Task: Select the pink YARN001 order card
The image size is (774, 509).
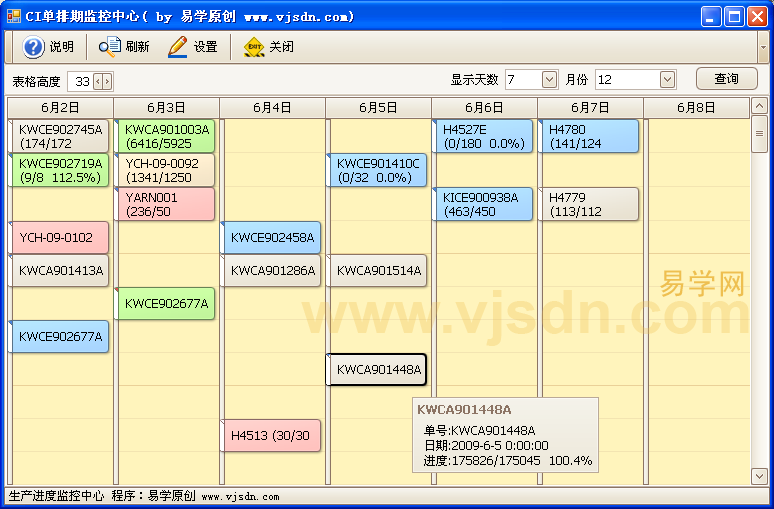Action: 166,204
